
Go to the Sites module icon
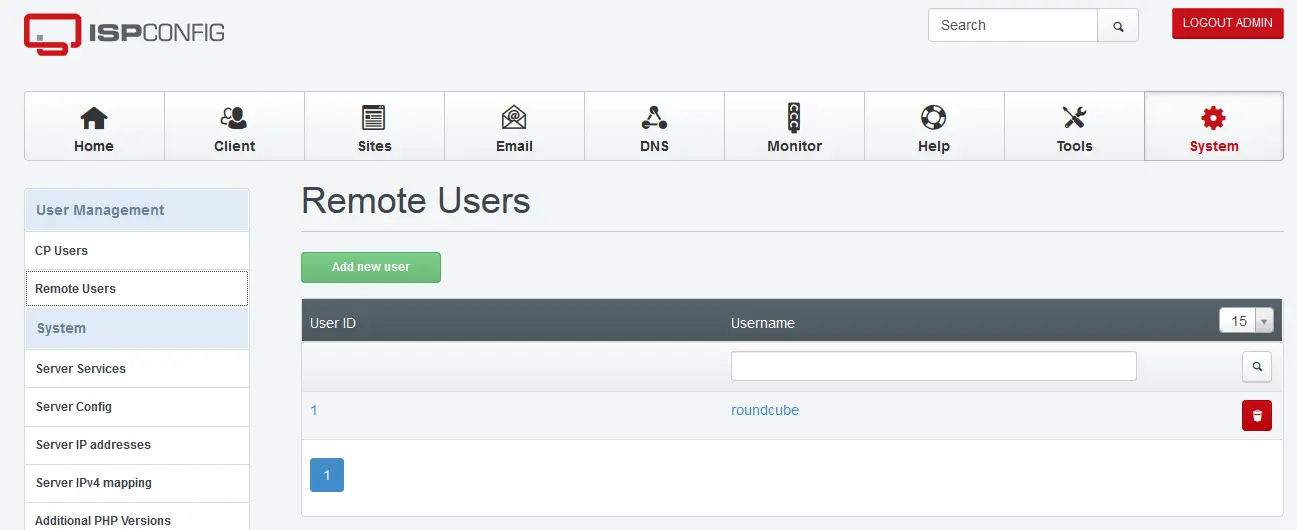click(x=374, y=118)
